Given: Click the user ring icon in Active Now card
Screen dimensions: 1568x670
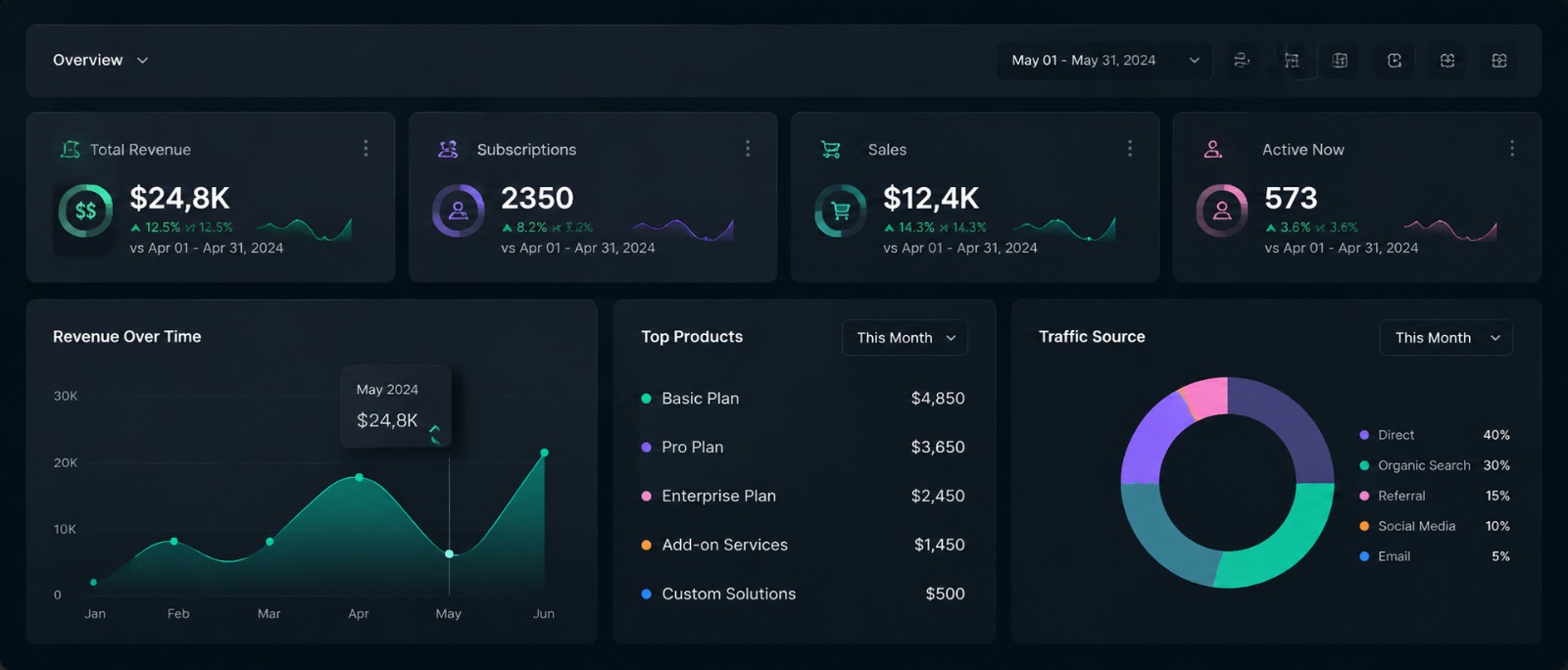Looking at the screenshot, I should click(x=1222, y=211).
